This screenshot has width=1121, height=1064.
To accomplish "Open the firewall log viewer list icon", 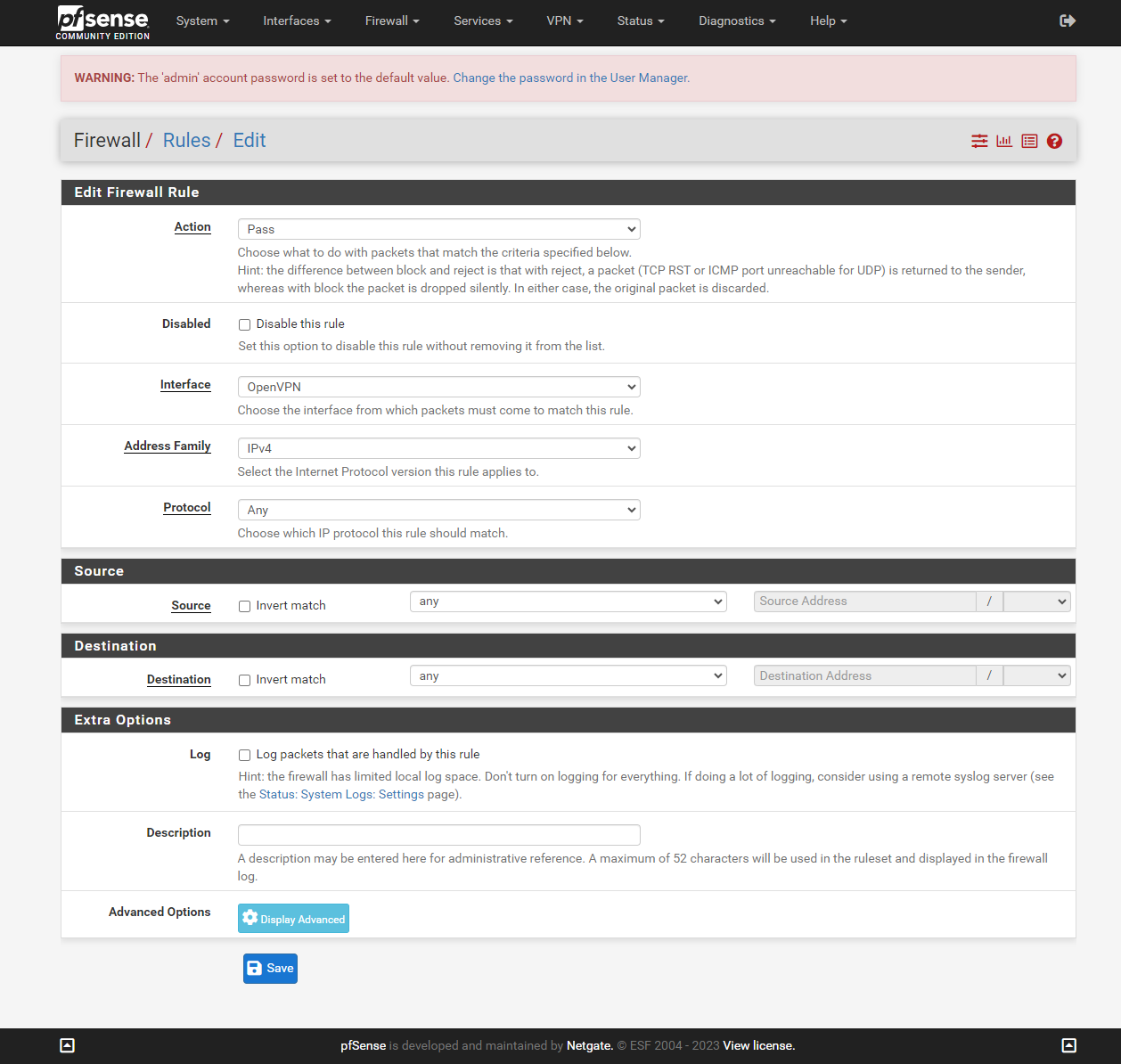I will coord(1029,141).
